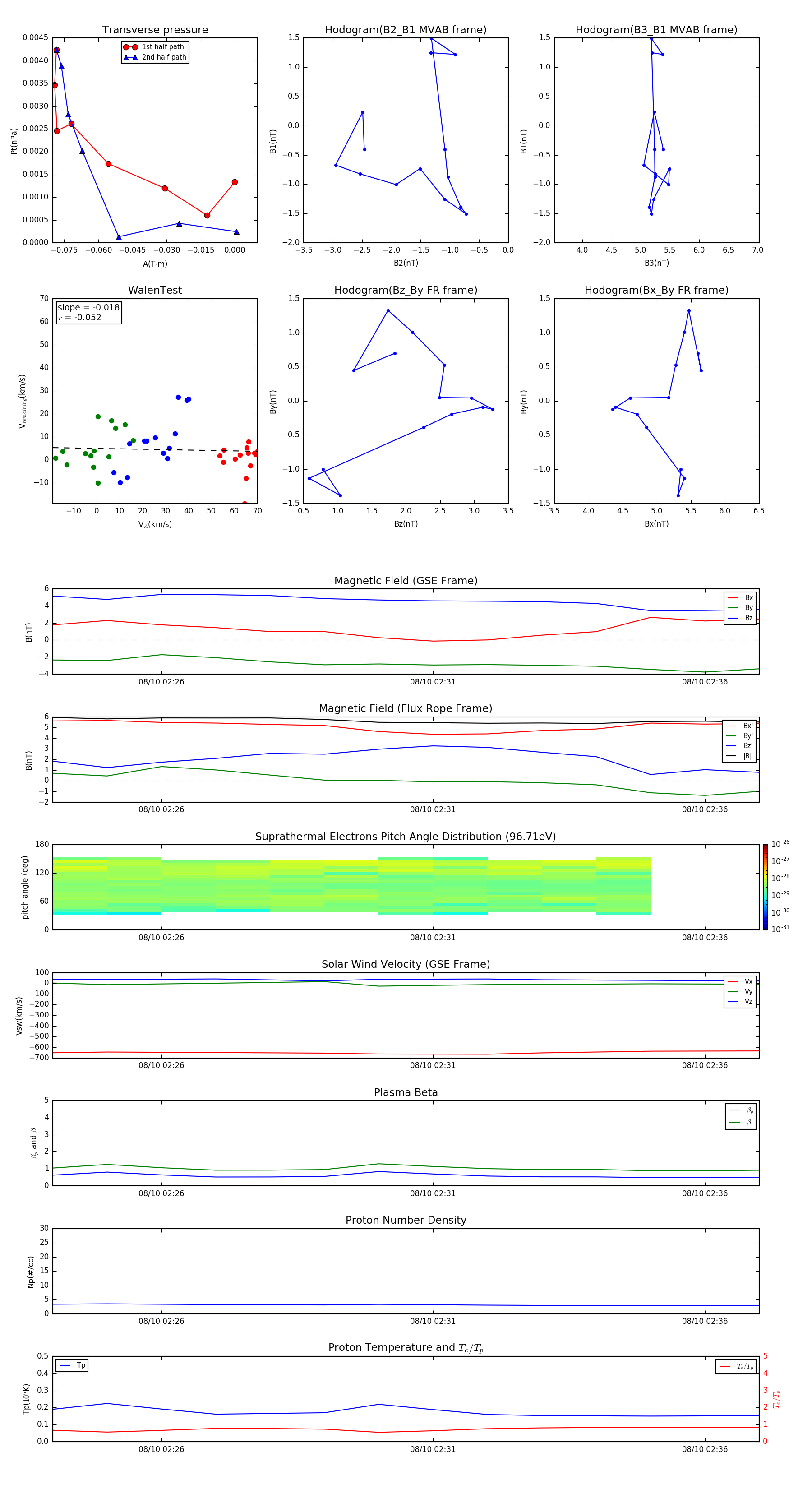Click the 'Bz' entry in GSE legend

click(740, 618)
